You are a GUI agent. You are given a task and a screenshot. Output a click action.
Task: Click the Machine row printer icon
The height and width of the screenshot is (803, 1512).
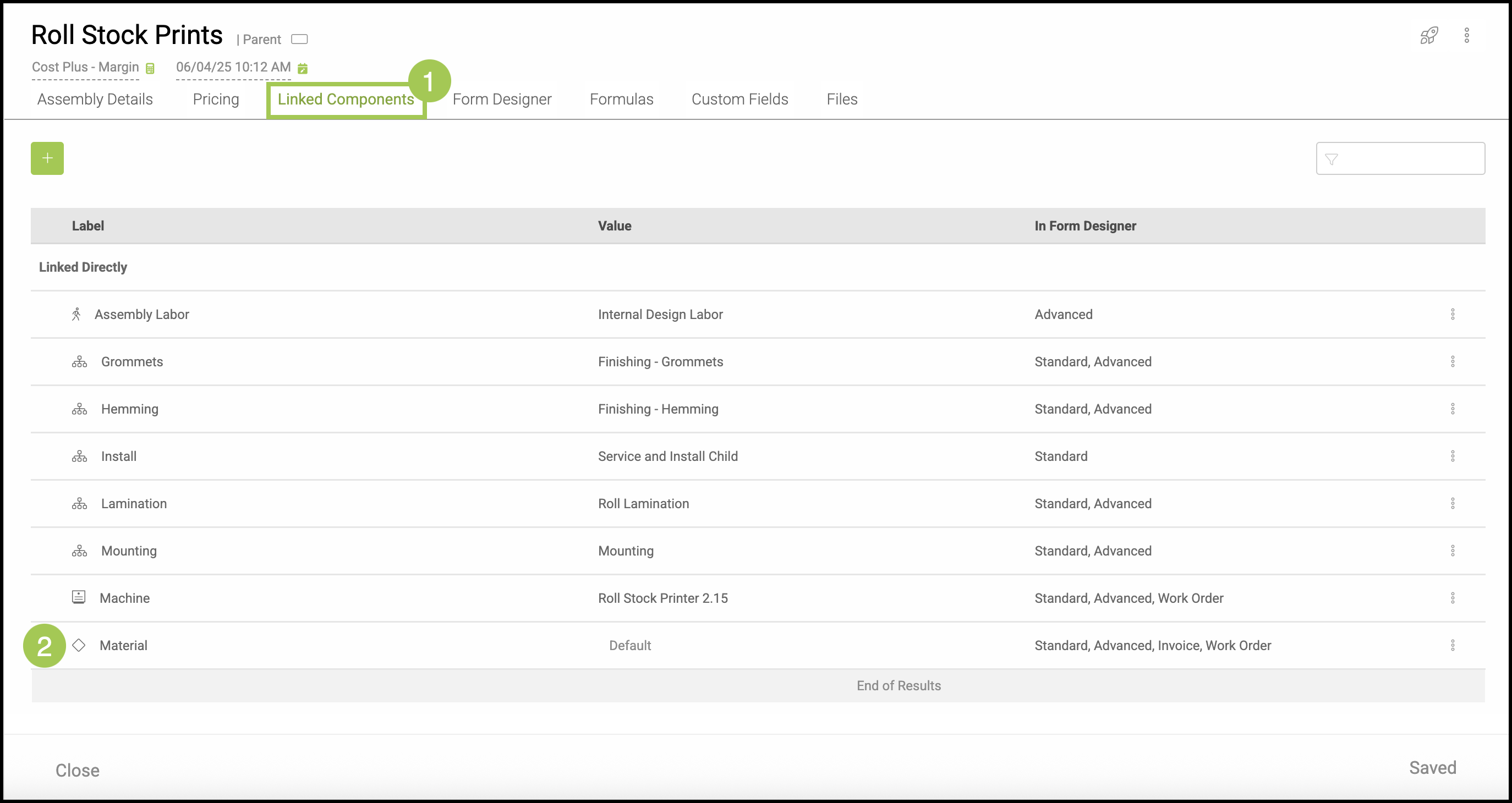79,598
